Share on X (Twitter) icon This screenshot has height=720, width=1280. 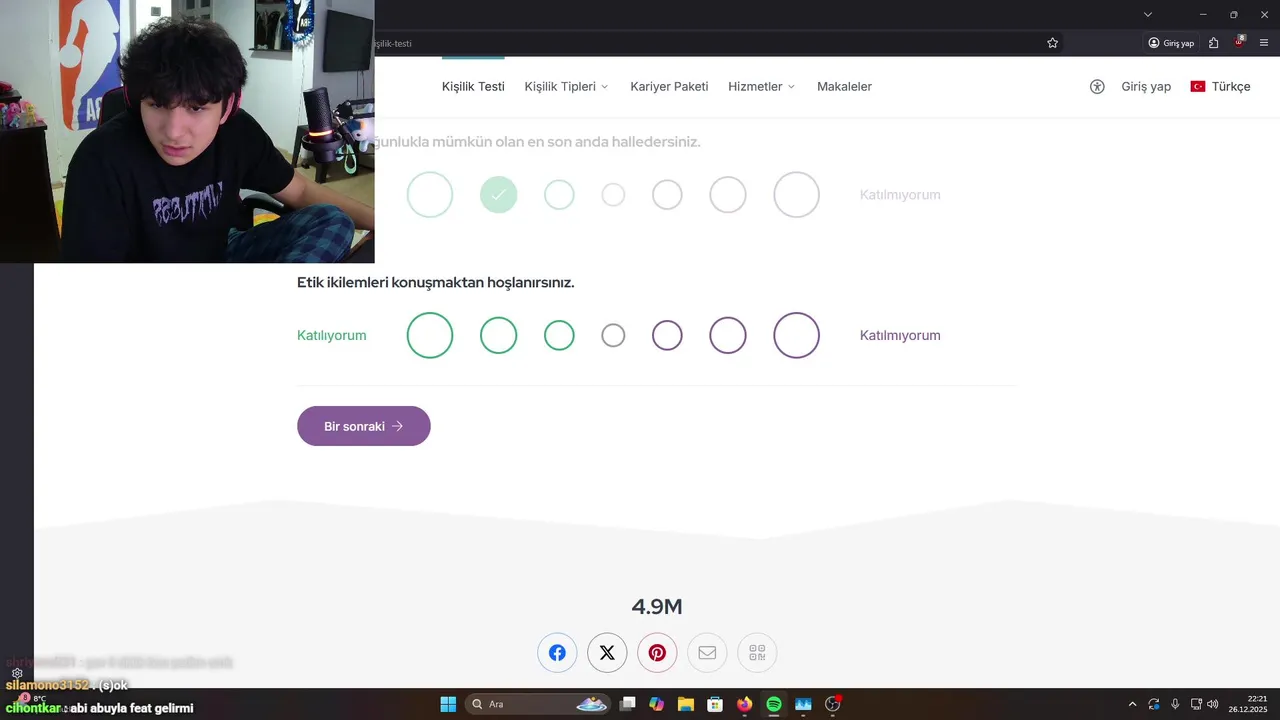click(x=607, y=653)
